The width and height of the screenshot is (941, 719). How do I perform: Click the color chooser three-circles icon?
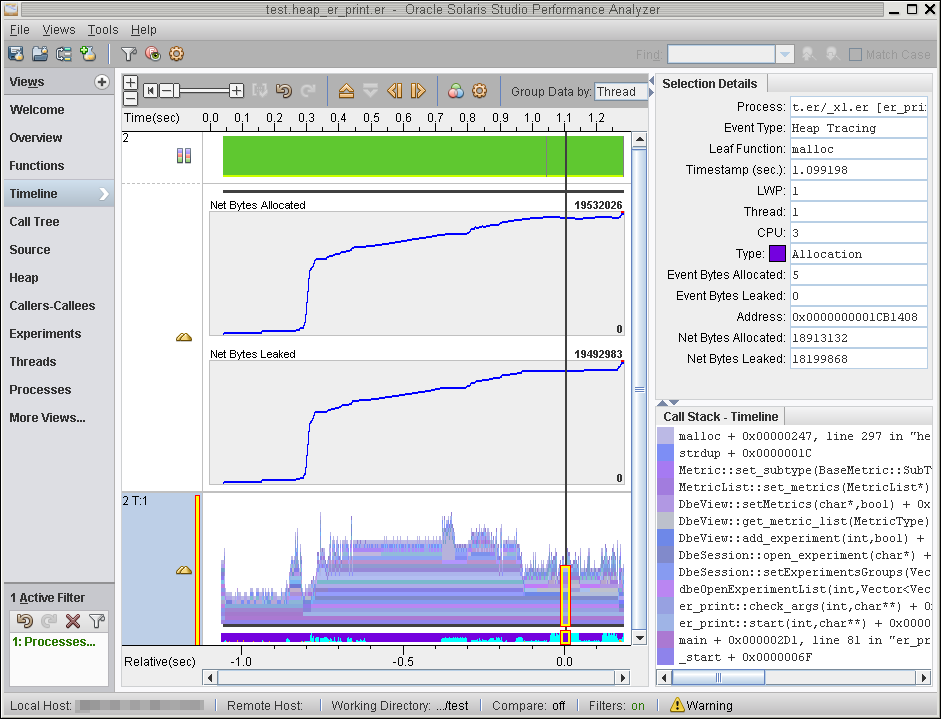(456, 91)
